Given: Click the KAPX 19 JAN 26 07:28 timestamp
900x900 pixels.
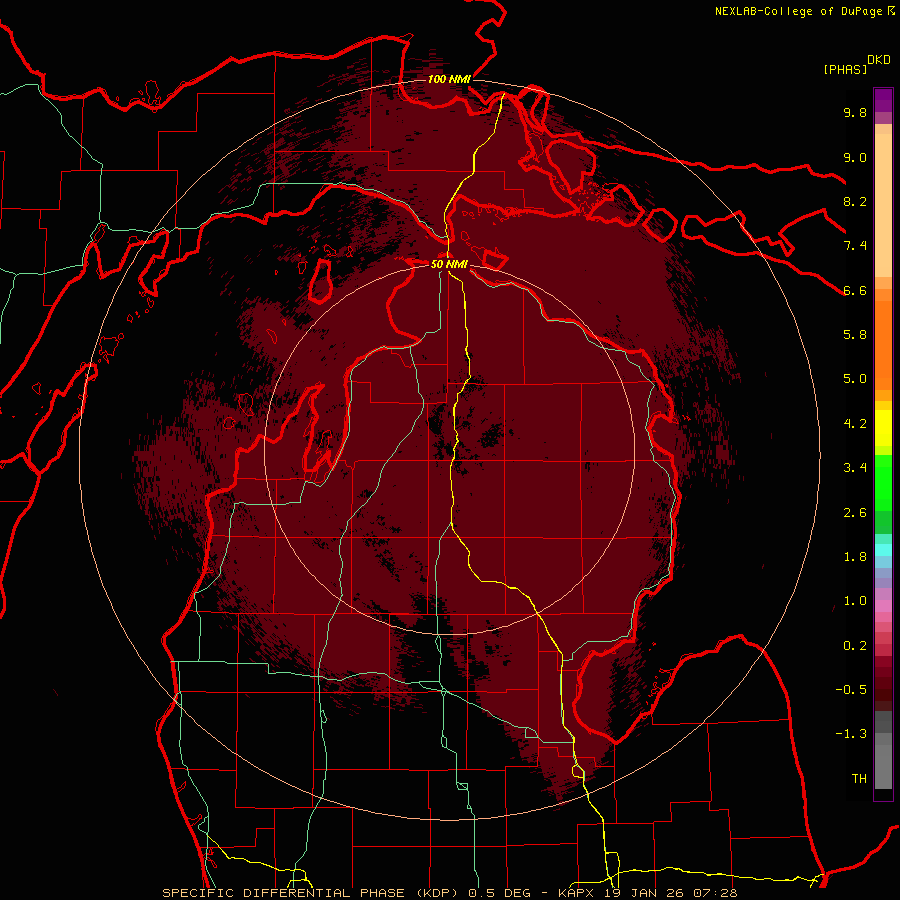Looking at the screenshot, I should click(x=647, y=893).
